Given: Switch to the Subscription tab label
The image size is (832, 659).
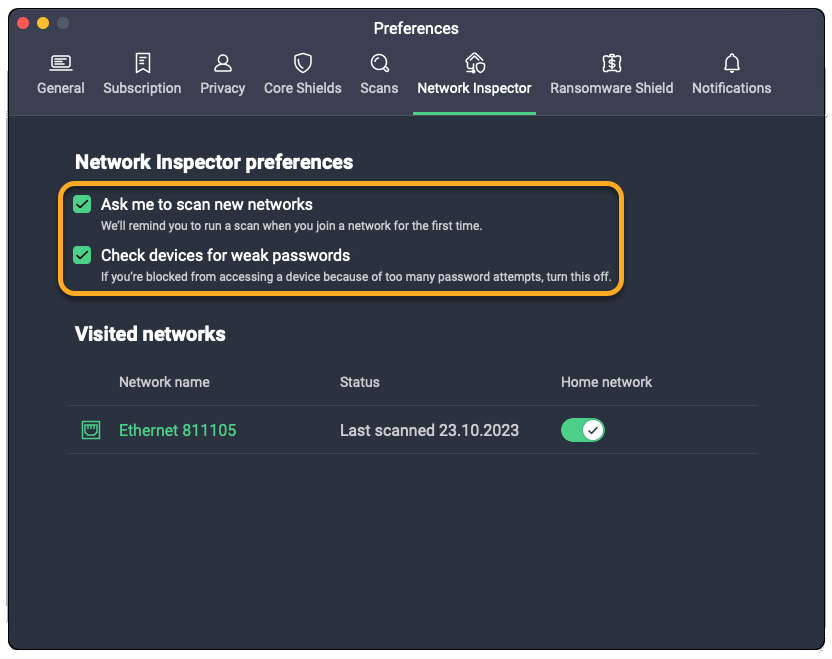Looking at the screenshot, I should click(142, 88).
